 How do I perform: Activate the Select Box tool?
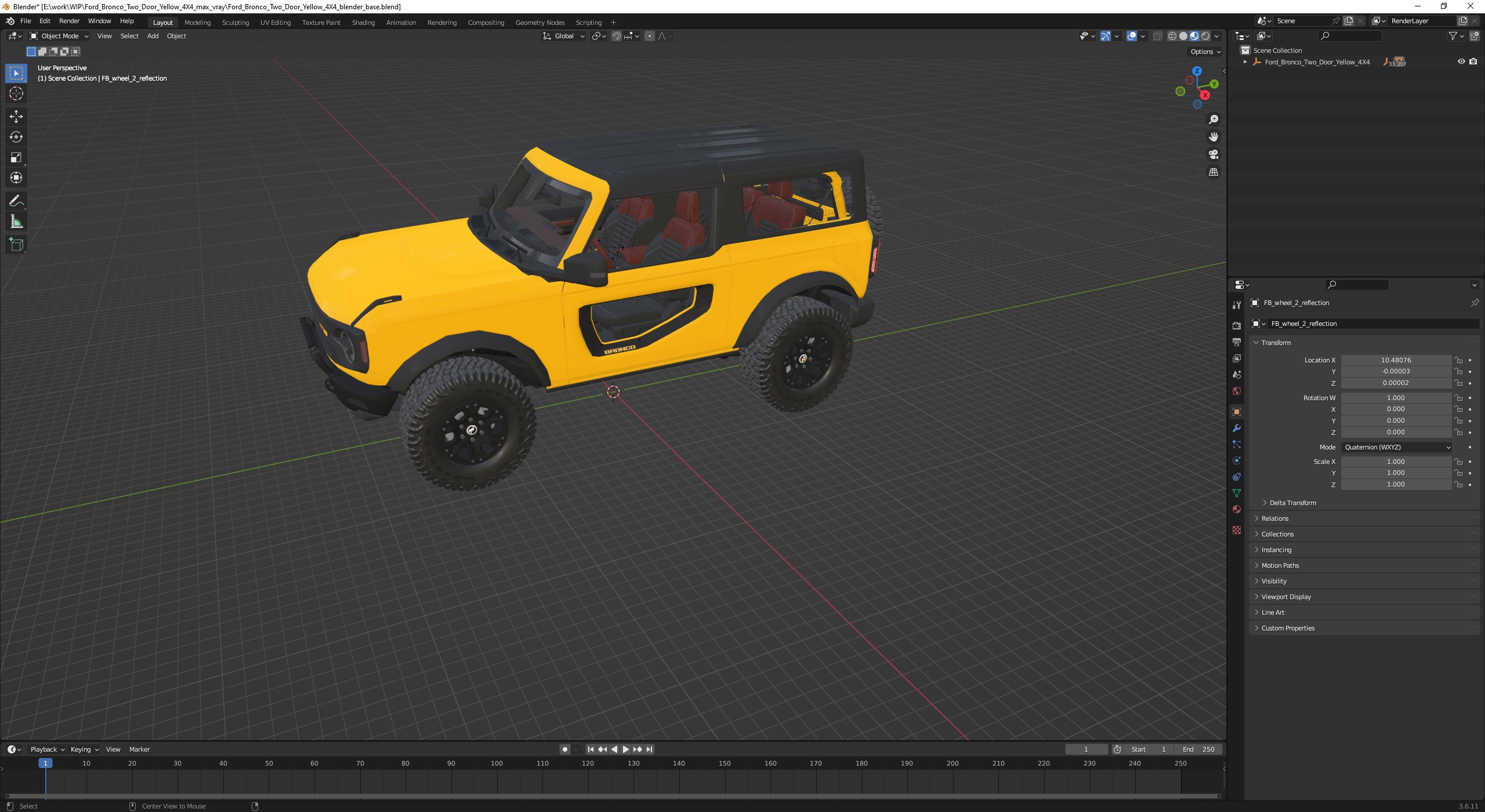tap(16, 73)
